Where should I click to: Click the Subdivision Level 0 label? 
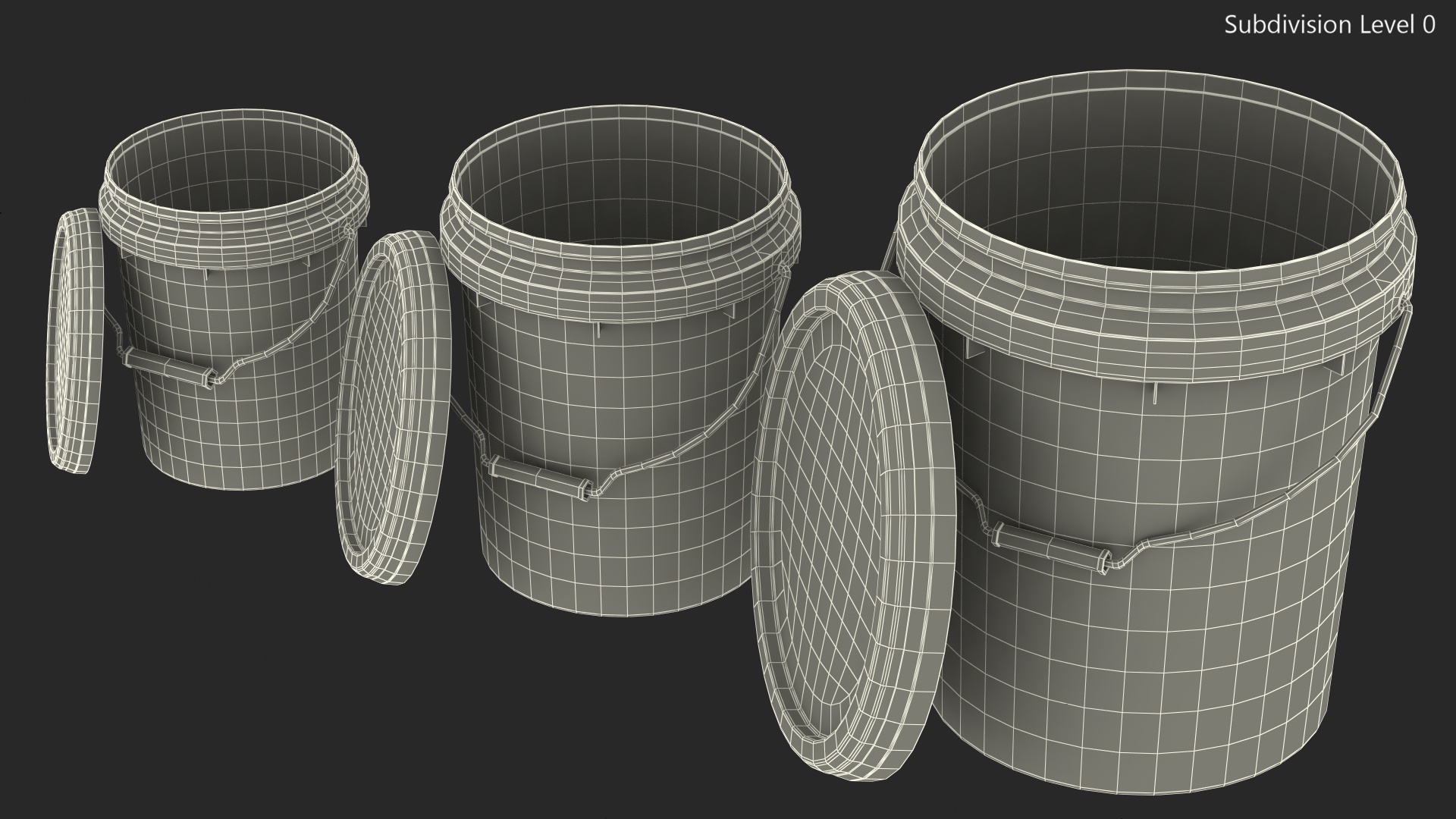tap(1329, 25)
